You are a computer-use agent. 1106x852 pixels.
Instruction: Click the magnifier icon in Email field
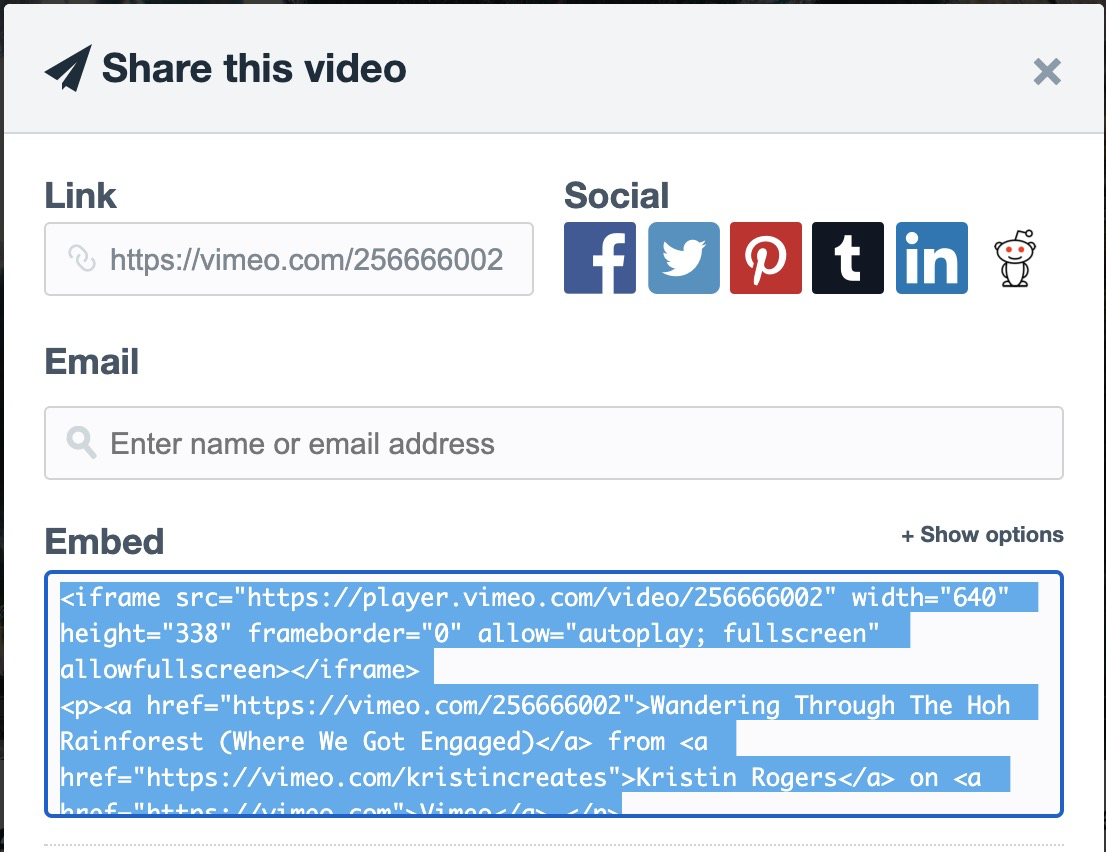(x=81, y=442)
